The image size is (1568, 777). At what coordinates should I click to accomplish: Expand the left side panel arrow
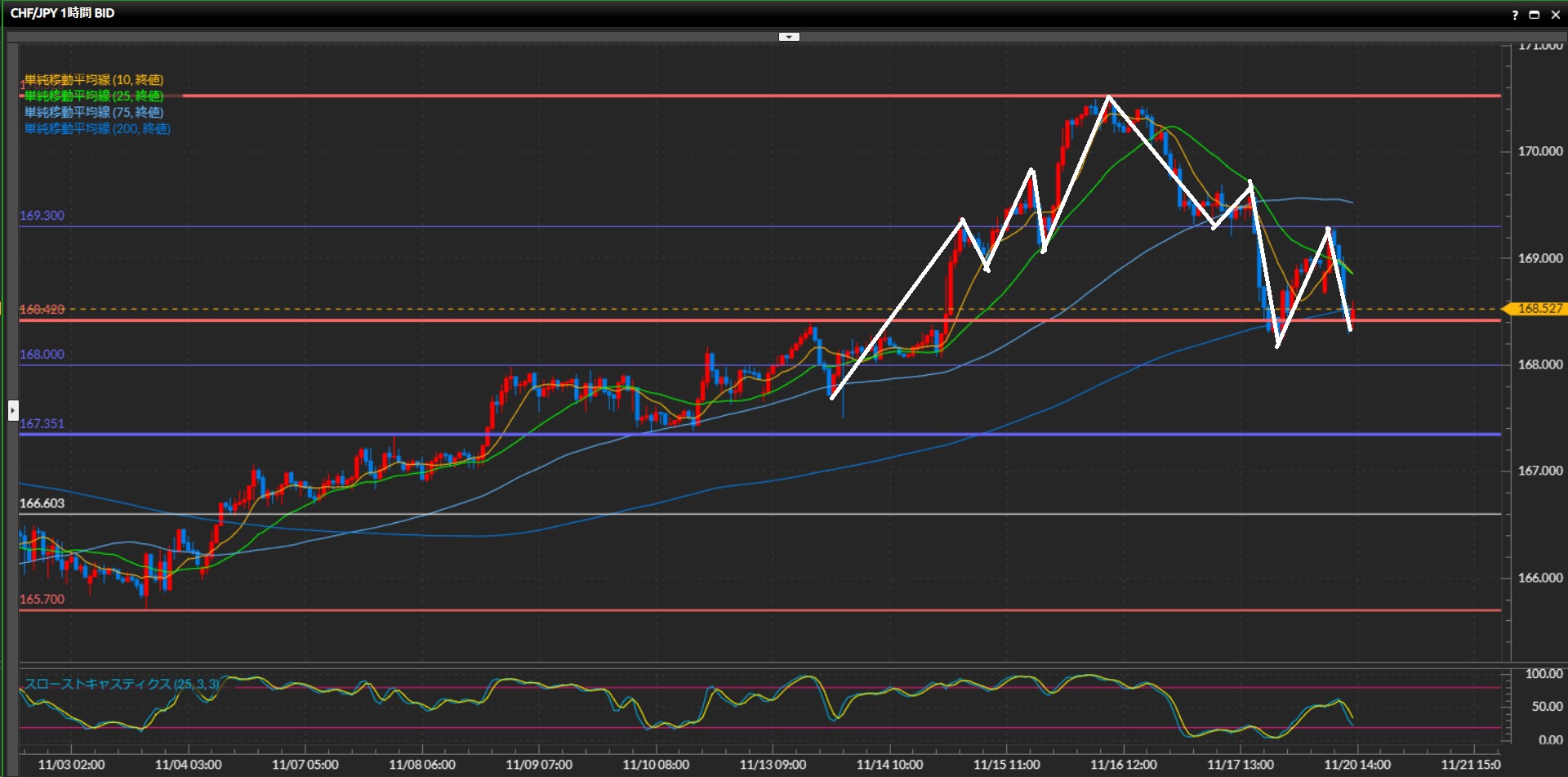[13, 410]
